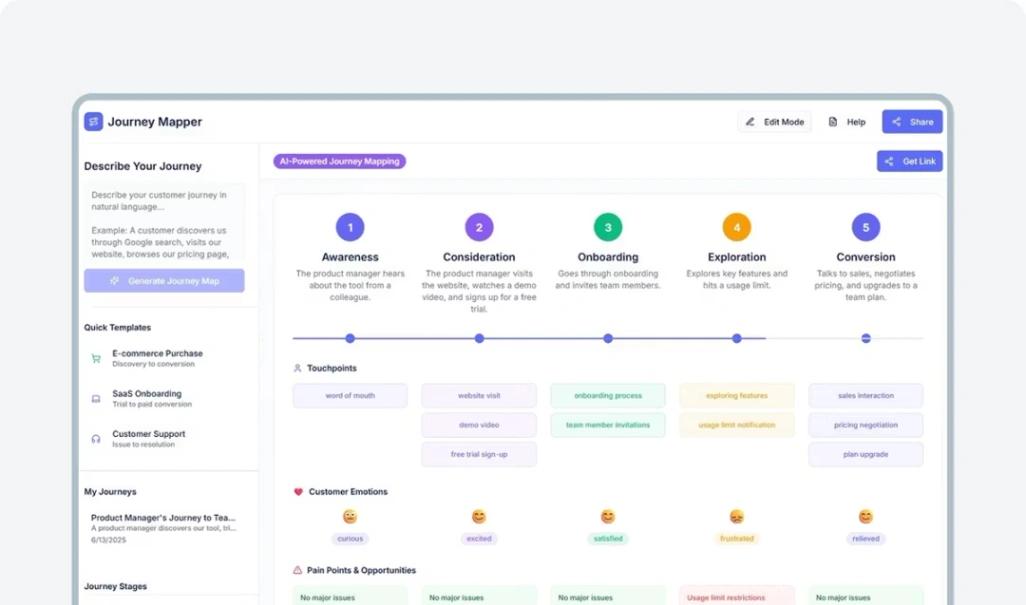Select the onboarding process touchpoint
The height and width of the screenshot is (605, 1026).
608,396
